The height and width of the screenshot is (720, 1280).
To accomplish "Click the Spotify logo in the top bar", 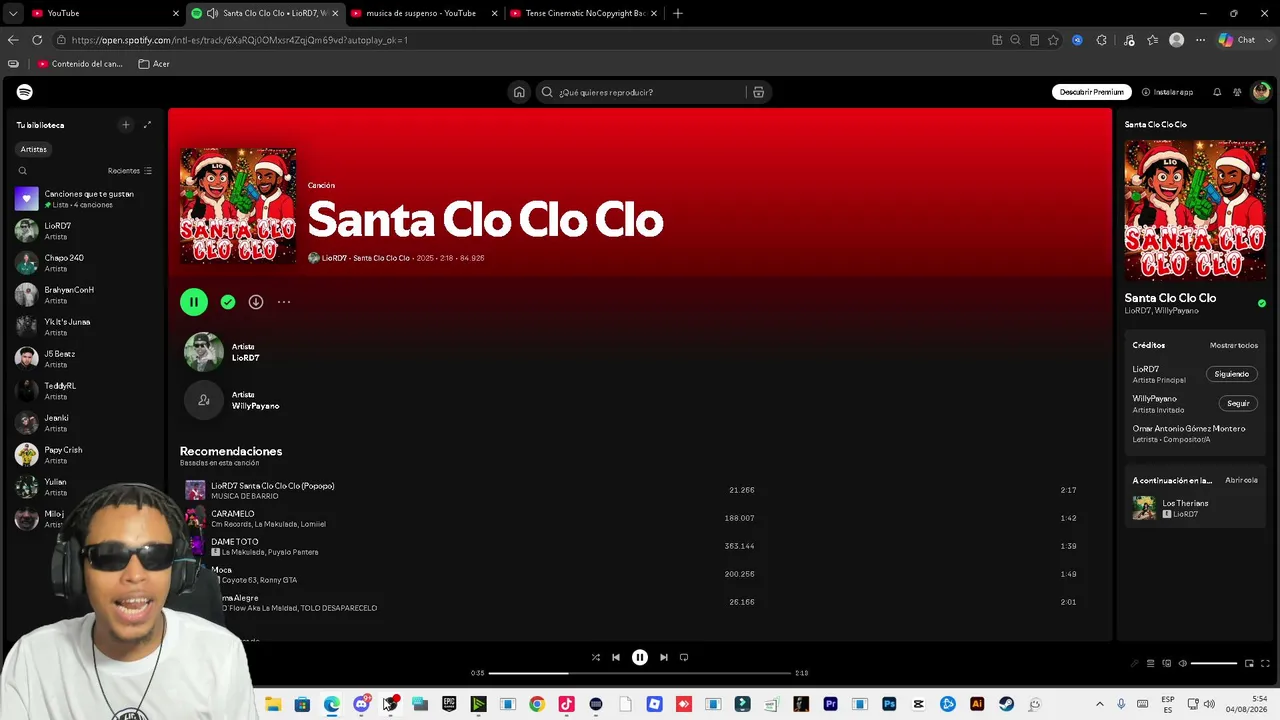I will pos(25,92).
